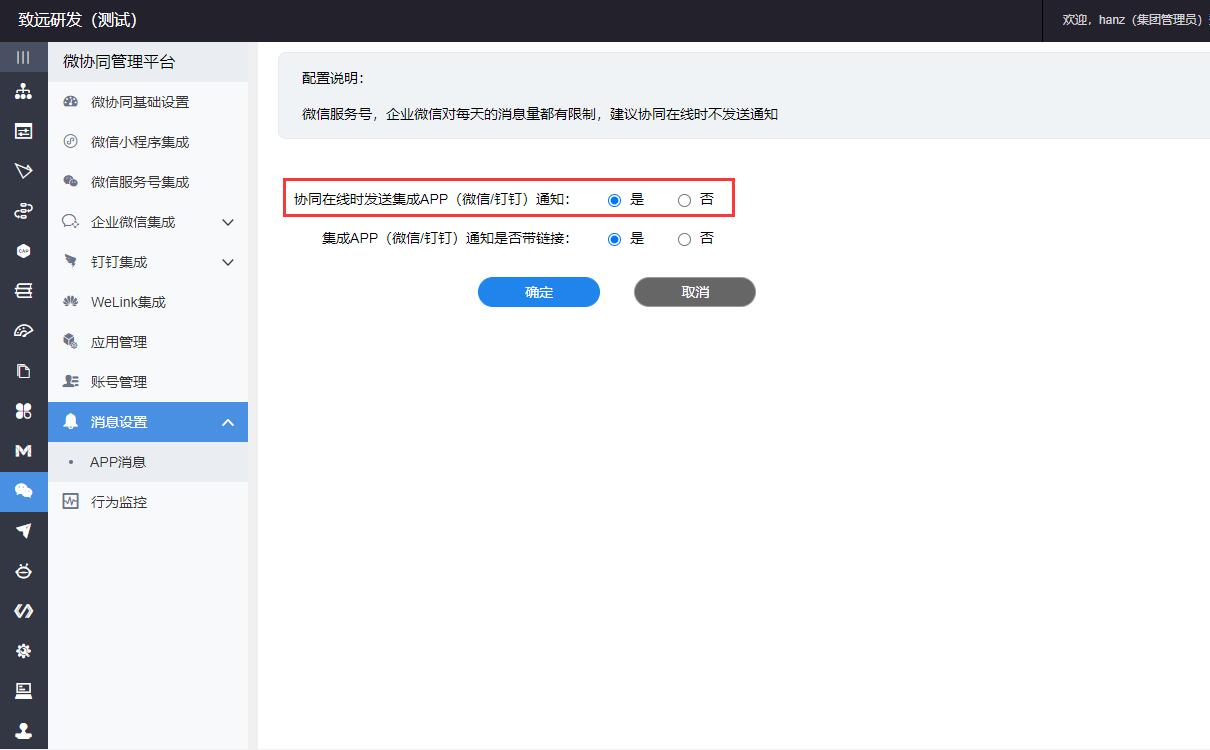Image resolution: width=1210 pixels, height=750 pixels.
Task: Click the cube gear icon beside 应用管理
Action: [x=70, y=342]
